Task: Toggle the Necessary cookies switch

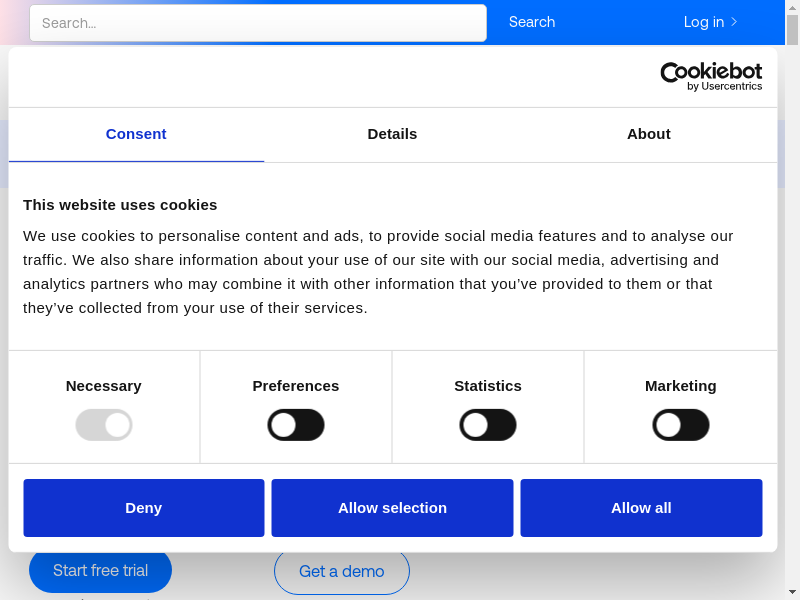Action: (104, 425)
